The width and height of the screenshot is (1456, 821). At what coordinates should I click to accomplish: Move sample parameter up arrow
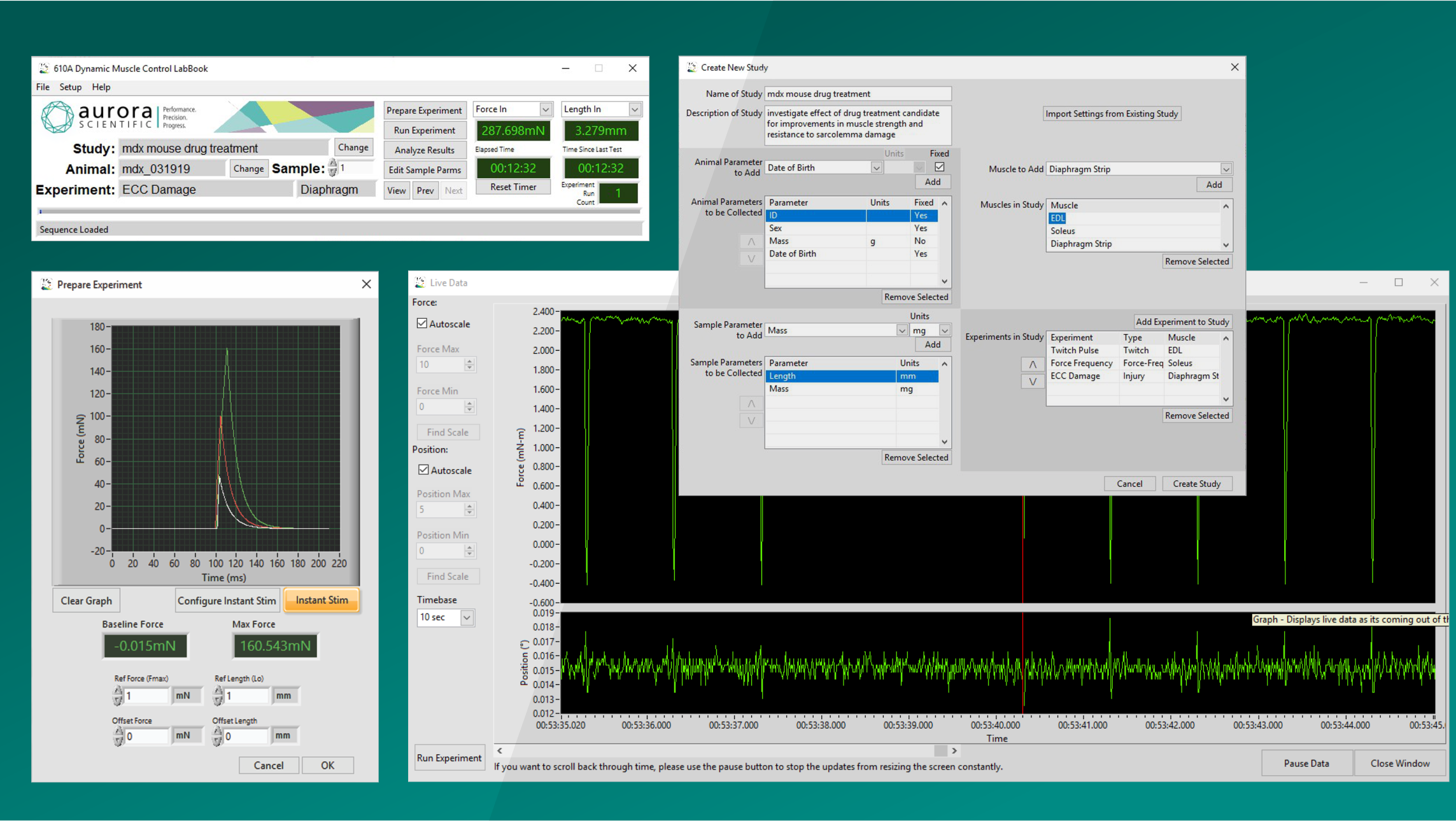click(751, 403)
